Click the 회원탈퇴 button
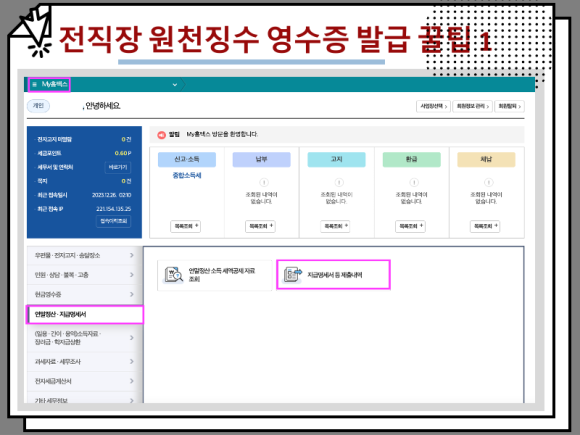 [509, 107]
